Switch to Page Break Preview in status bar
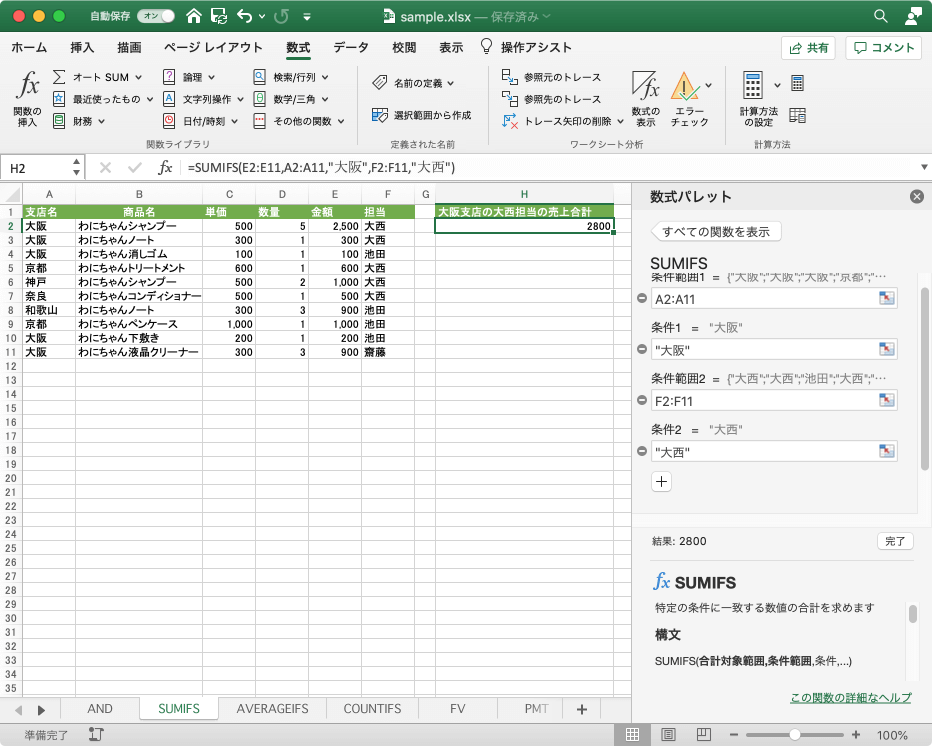 [704, 735]
